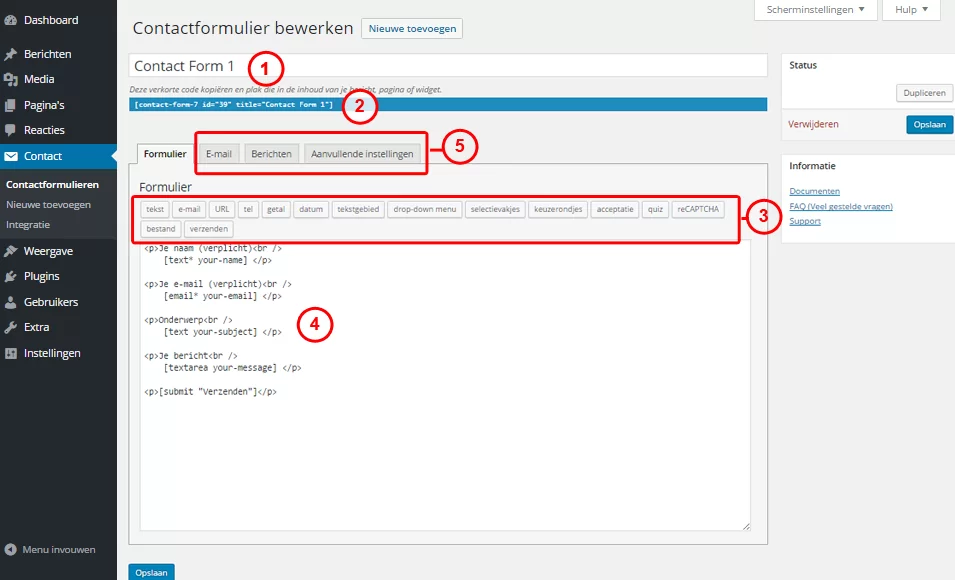Open the Documenten link under Informatie
Image resolution: width=955 pixels, height=580 pixels.
pyautogui.click(x=817, y=190)
